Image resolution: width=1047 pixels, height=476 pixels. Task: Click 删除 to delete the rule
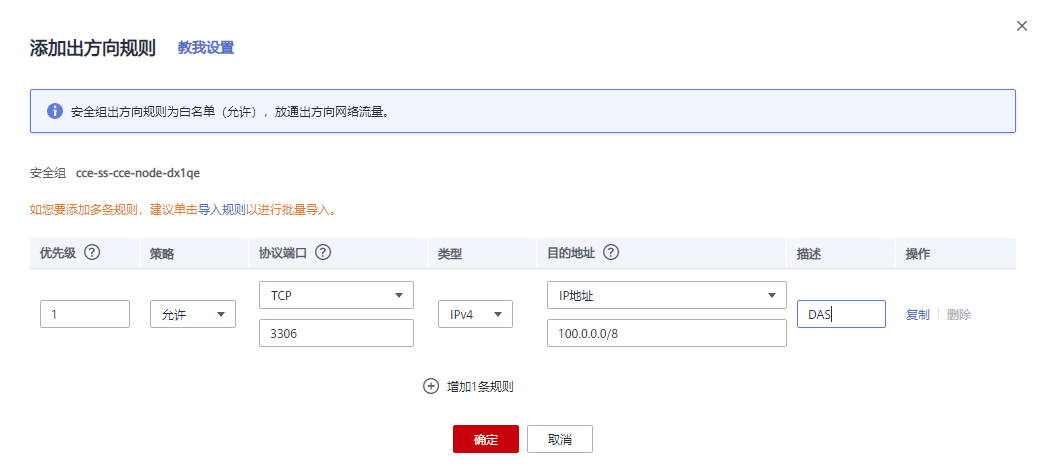click(x=959, y=314)
